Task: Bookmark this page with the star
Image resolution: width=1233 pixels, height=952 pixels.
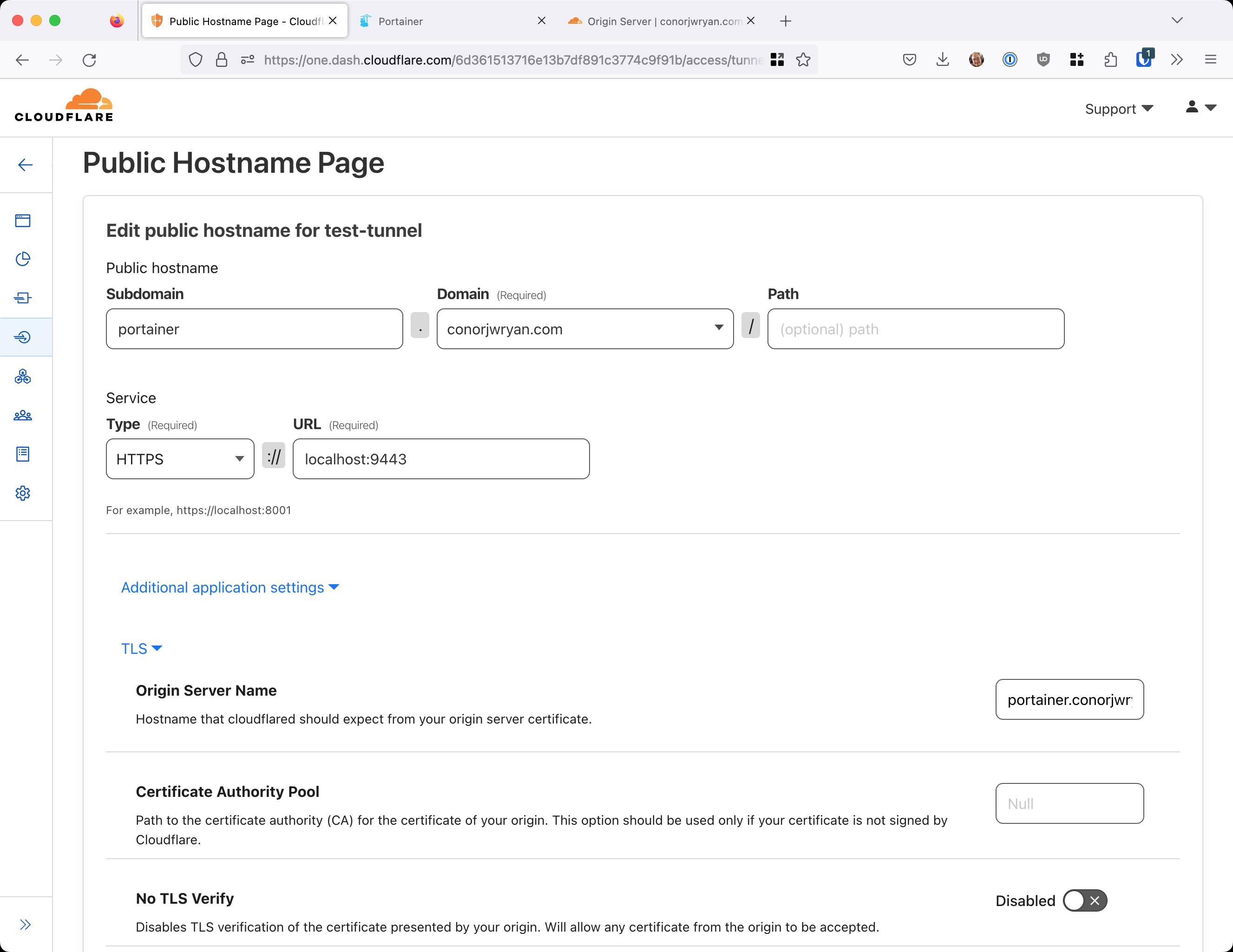Action: coord(803,60)
